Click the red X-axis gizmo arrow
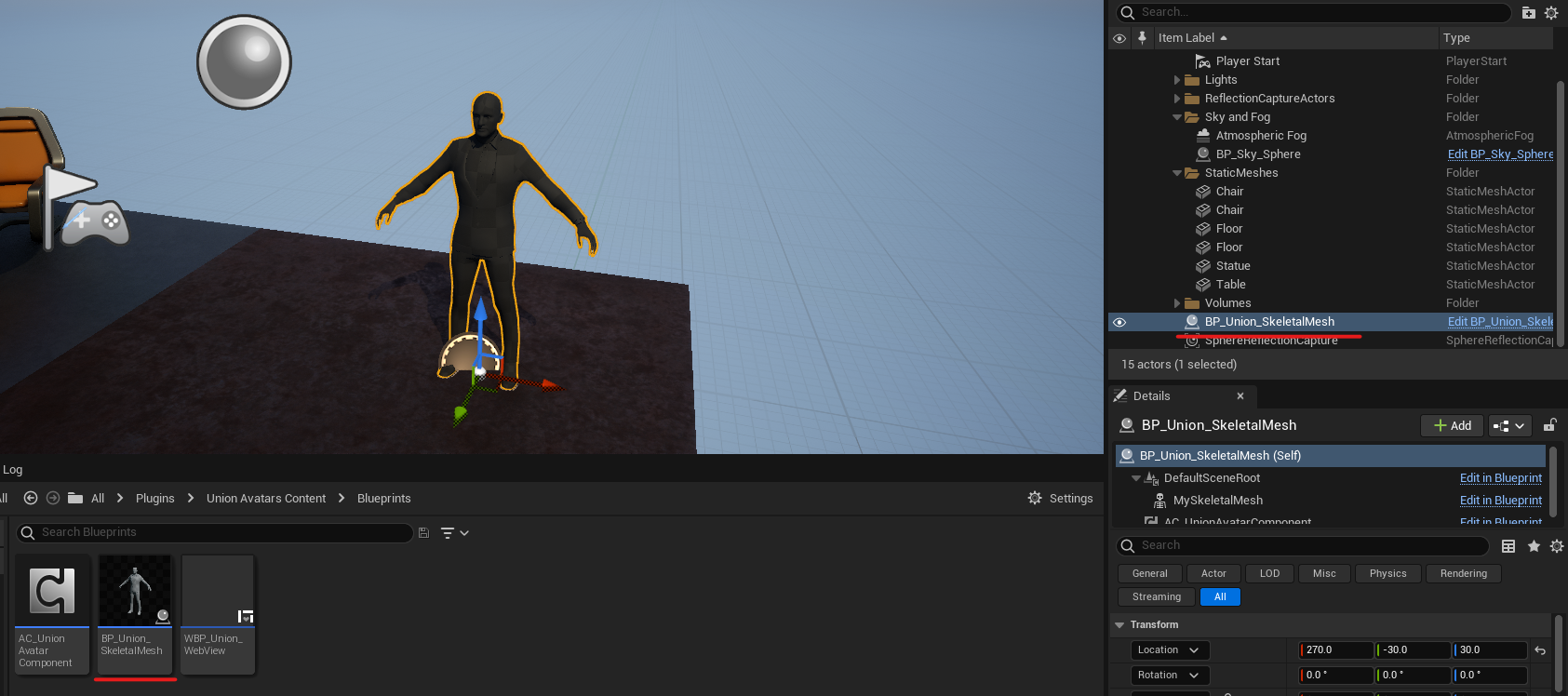Image resolution: width=1568 pixels, height=696 pixels. pyautogui.click(x=551, y=384)
